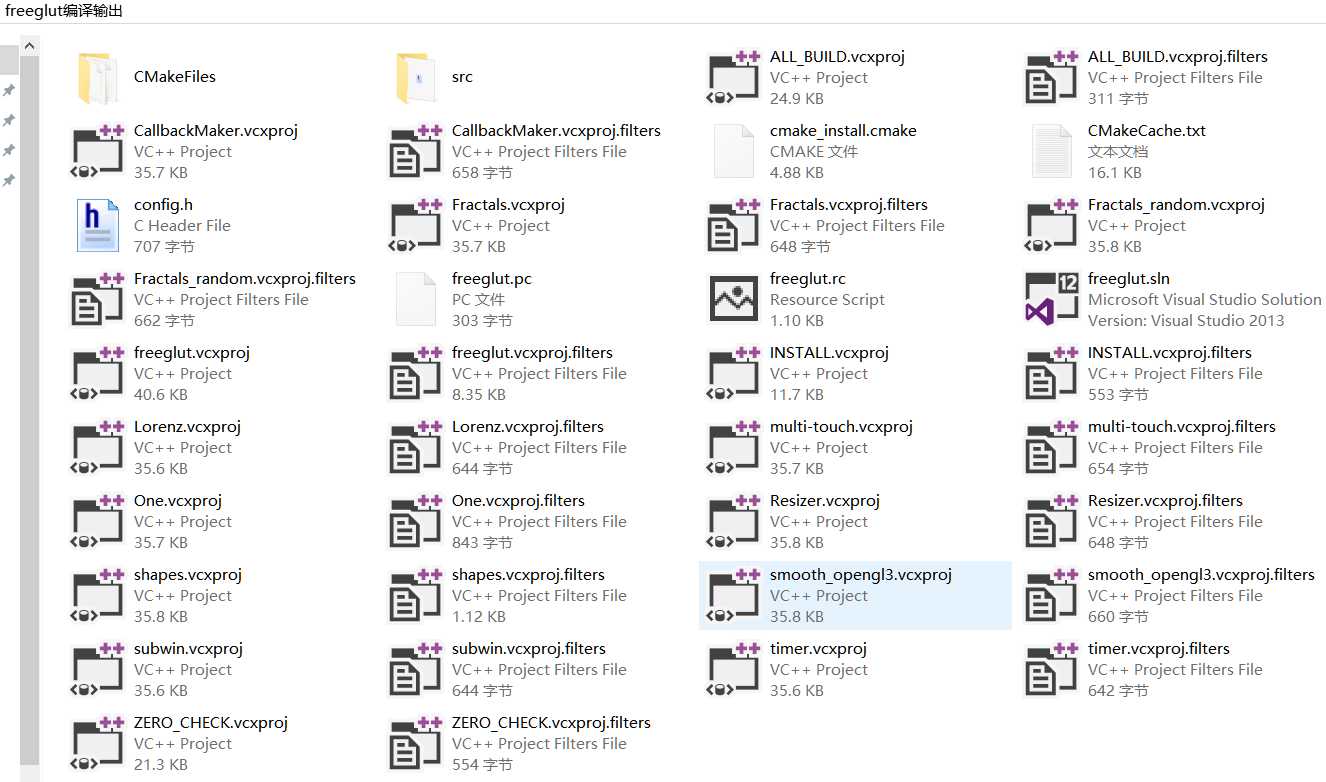Select the Fractals.vcxproj project icon

pos(416,226)
